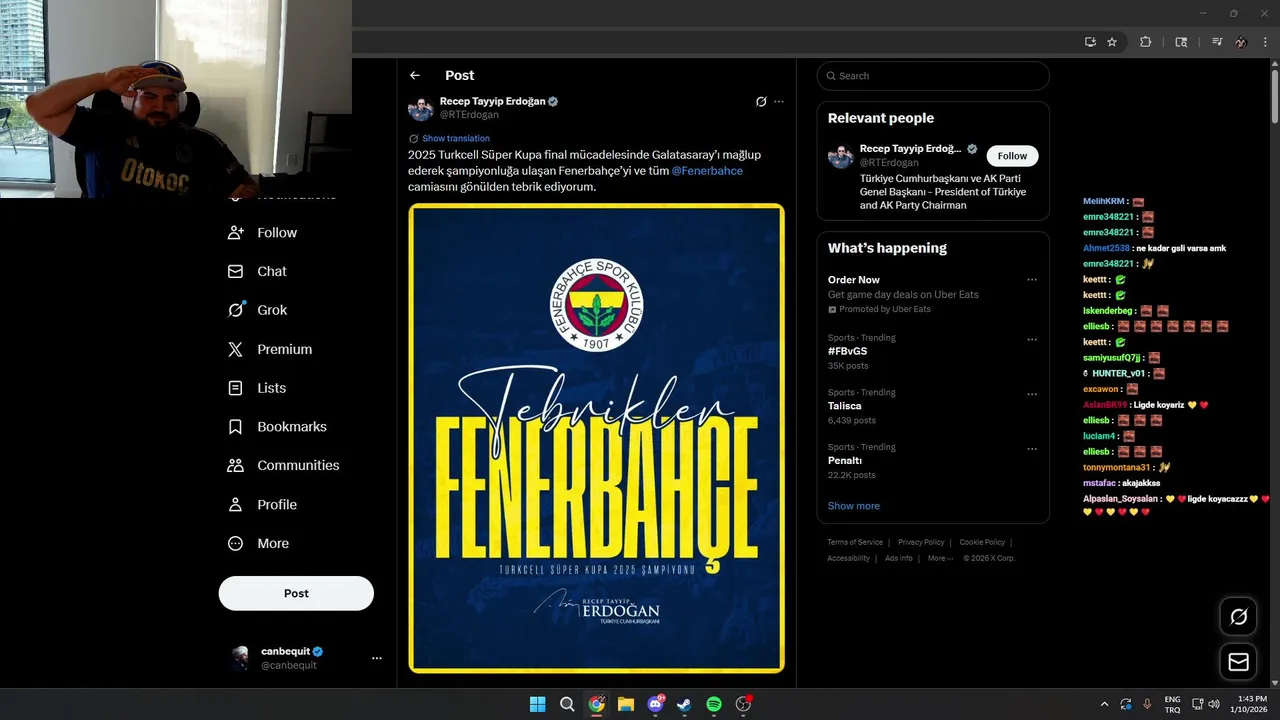1280x720 pixels.
Task: Open the Ads info footer link
Action: [x=898, y=558]
